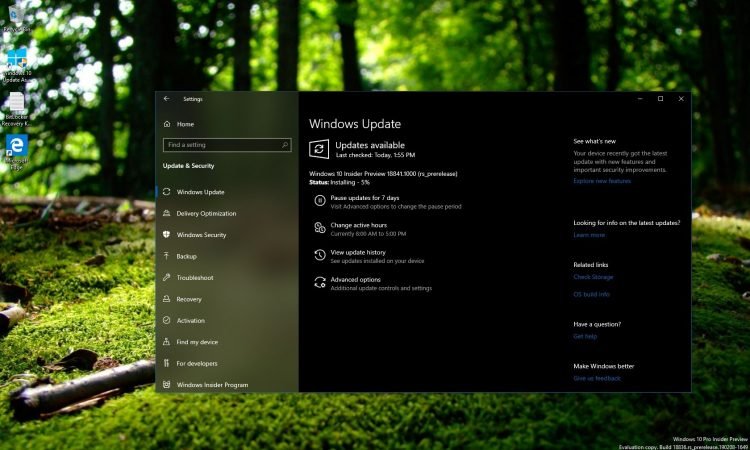Image resolution: width=750 pixels, height=450 pixels.
Task: Open the Check Storage link
Action: click(x=593, y=277)
